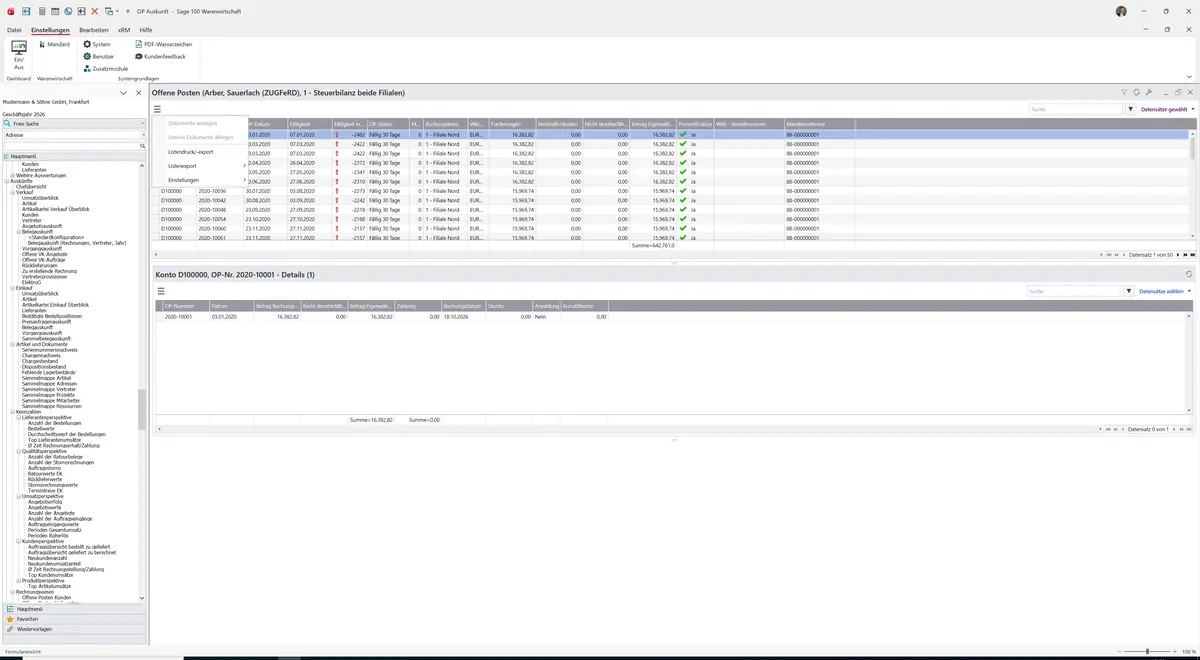Open the Offene Posten hamburger menu
This screenshot has width=1200, height=660.
pos(157,109)
